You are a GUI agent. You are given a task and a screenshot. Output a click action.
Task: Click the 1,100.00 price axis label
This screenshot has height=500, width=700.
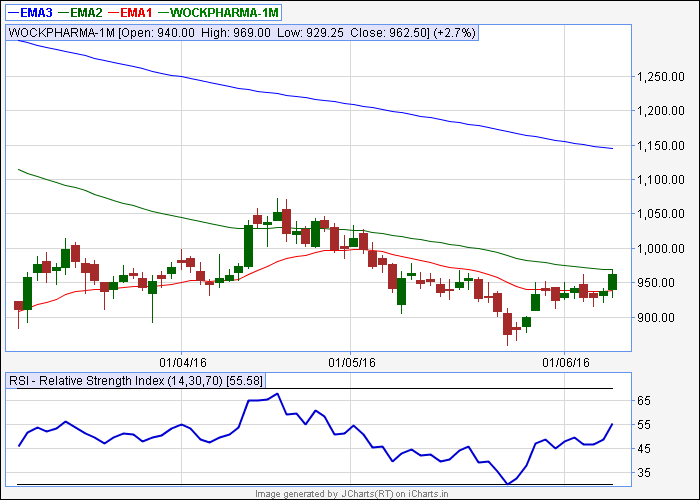point(661,180)
